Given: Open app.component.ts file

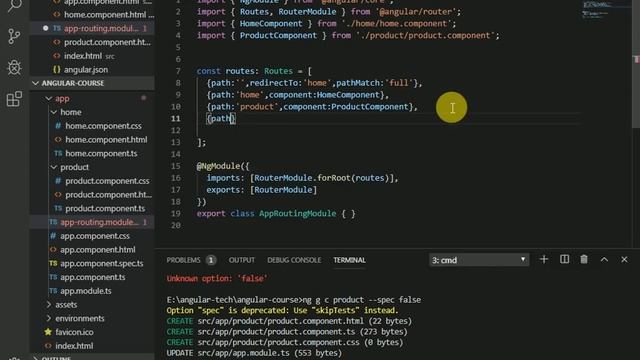Looking at the screenshot, I should tap(92, 277).
